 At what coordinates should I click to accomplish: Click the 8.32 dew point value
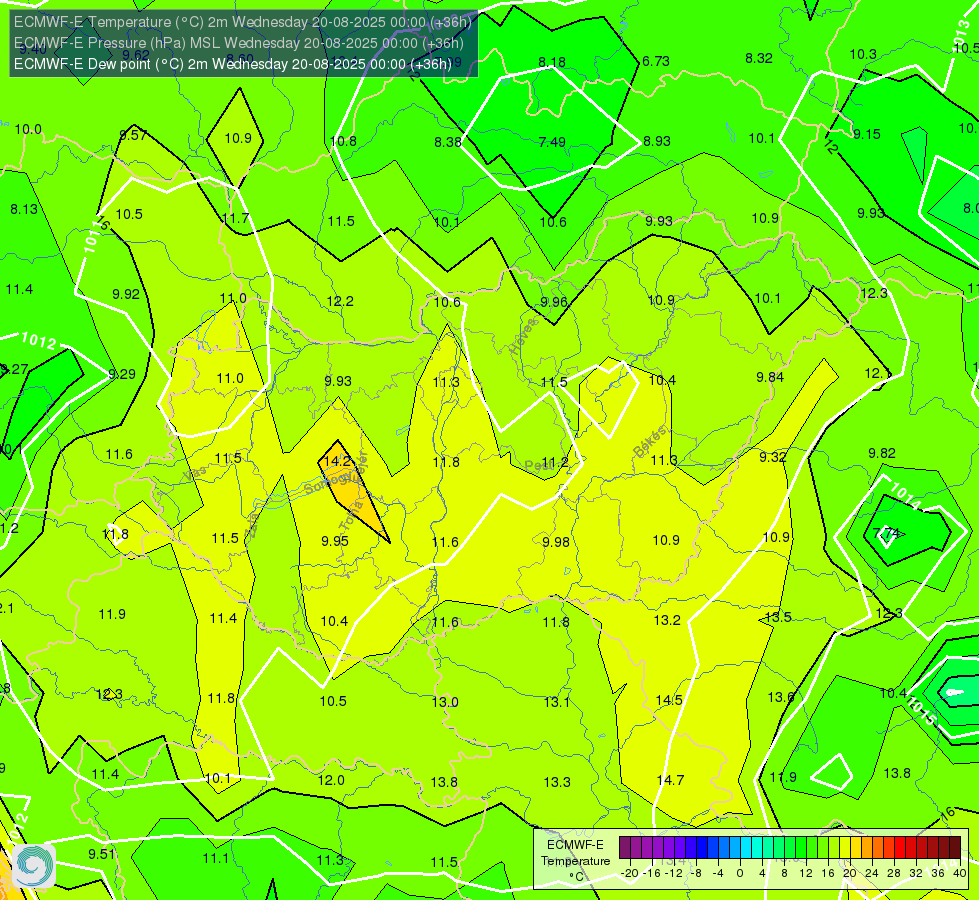click(759, 58)
